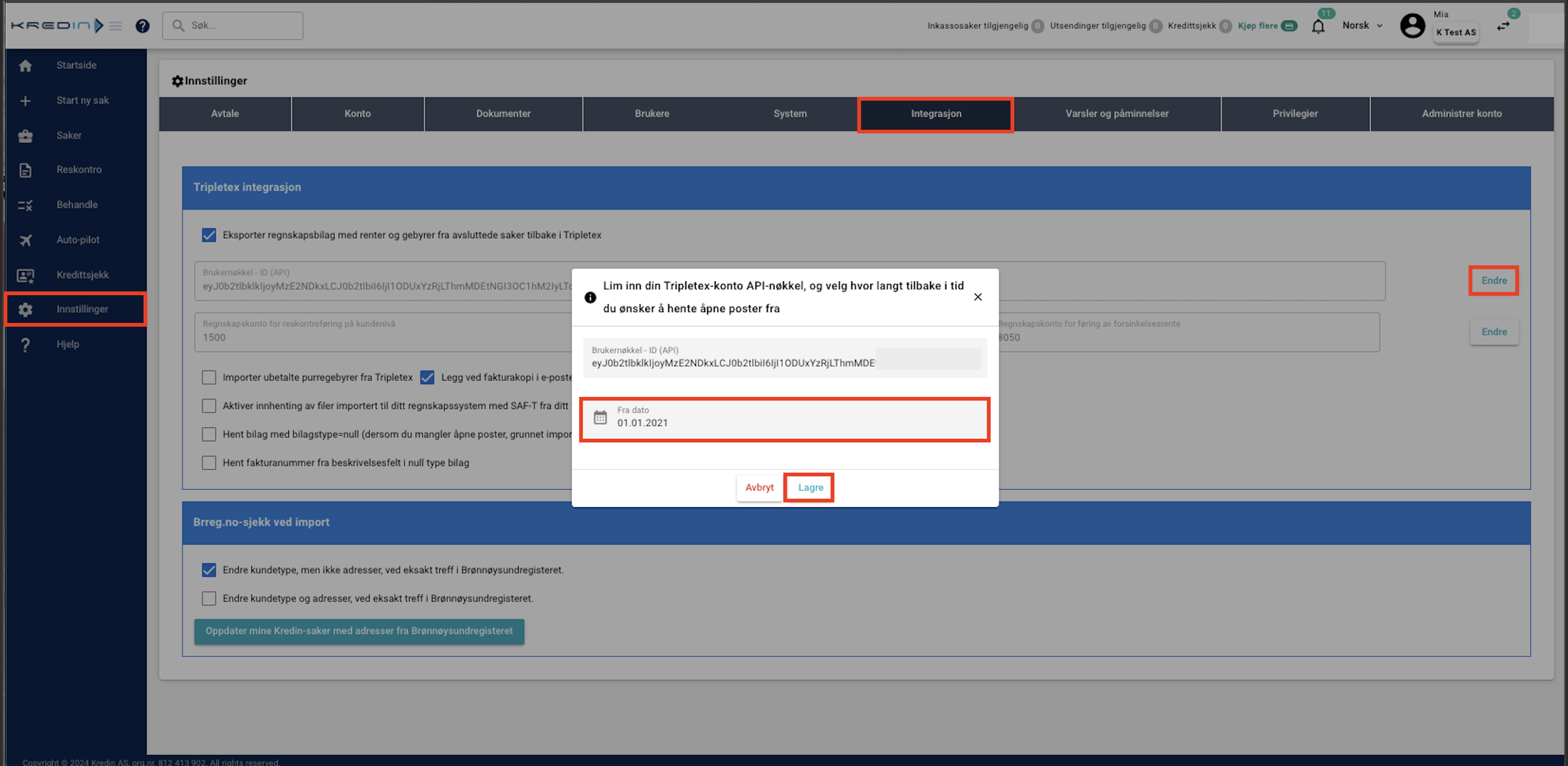The height and width of the screenshot is (766, 1568).
Task: Enable Importer ubetalte purregebyrer checkbox
Action: tap(209, 378)
